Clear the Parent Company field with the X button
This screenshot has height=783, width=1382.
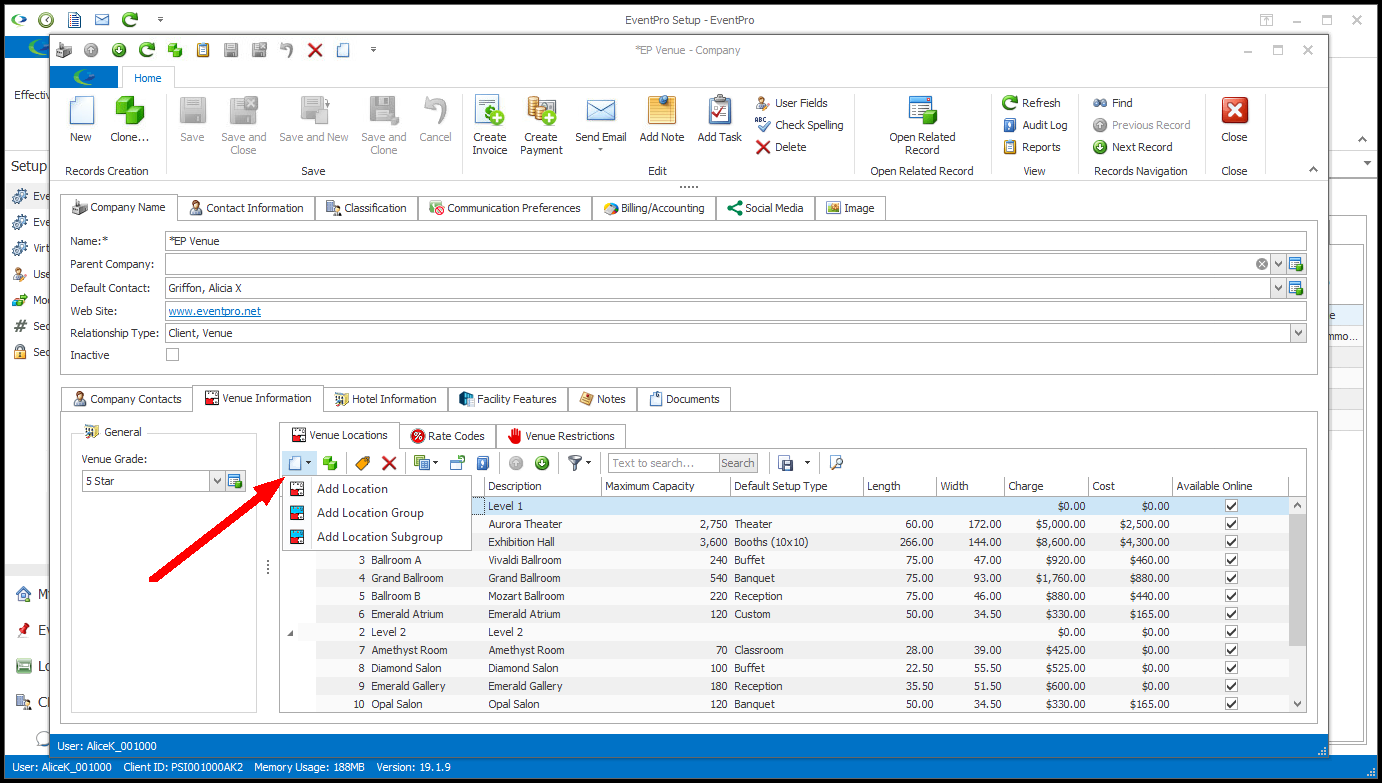click(1262, 264)
